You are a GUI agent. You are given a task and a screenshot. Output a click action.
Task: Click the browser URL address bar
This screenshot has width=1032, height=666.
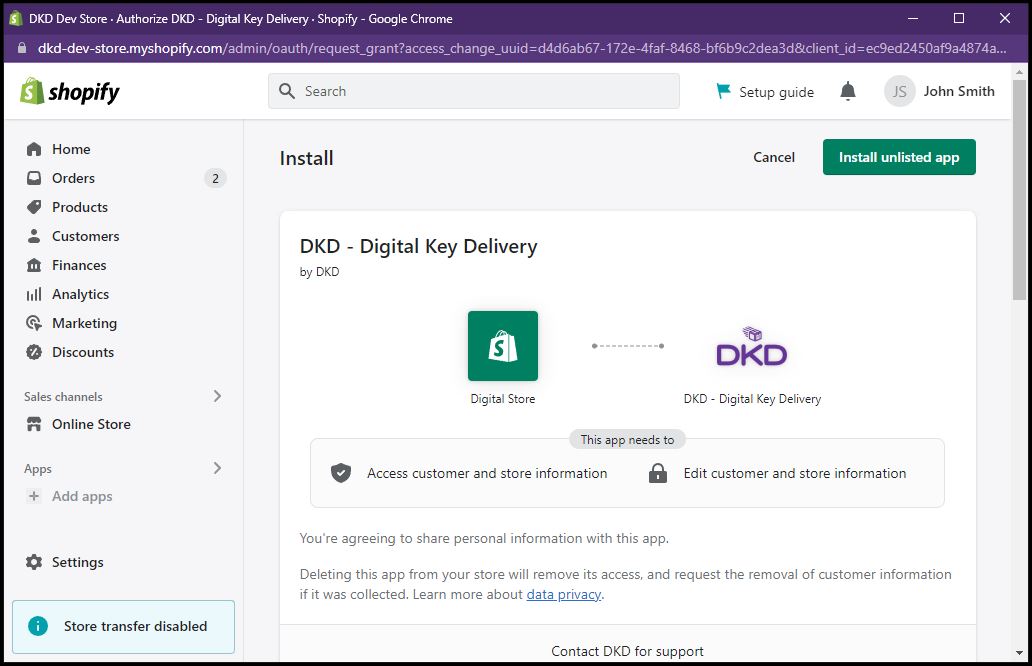tap(521, 48)
